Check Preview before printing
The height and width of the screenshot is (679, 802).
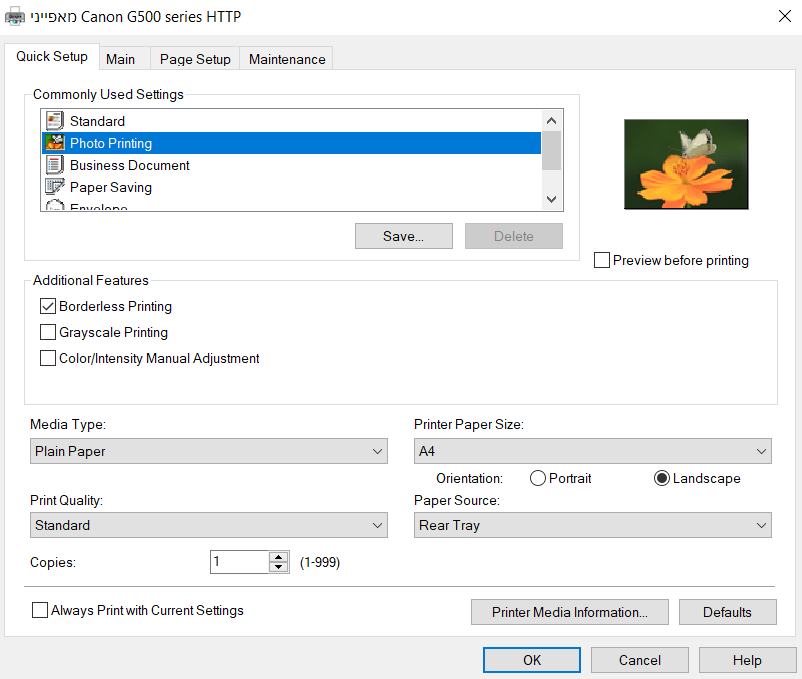[602, 261]
